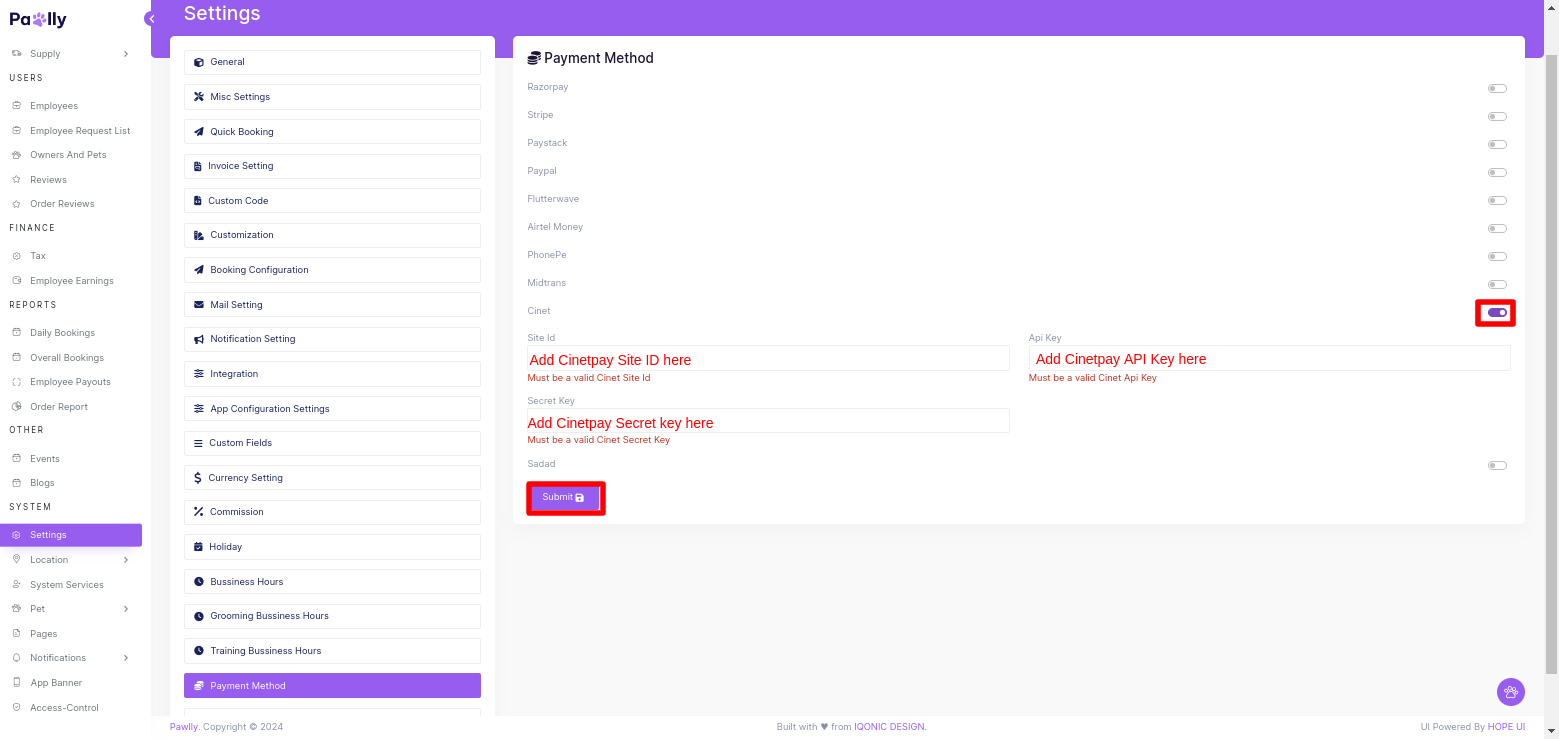Open Training Bussiness Hours tab

click(332, 651)
